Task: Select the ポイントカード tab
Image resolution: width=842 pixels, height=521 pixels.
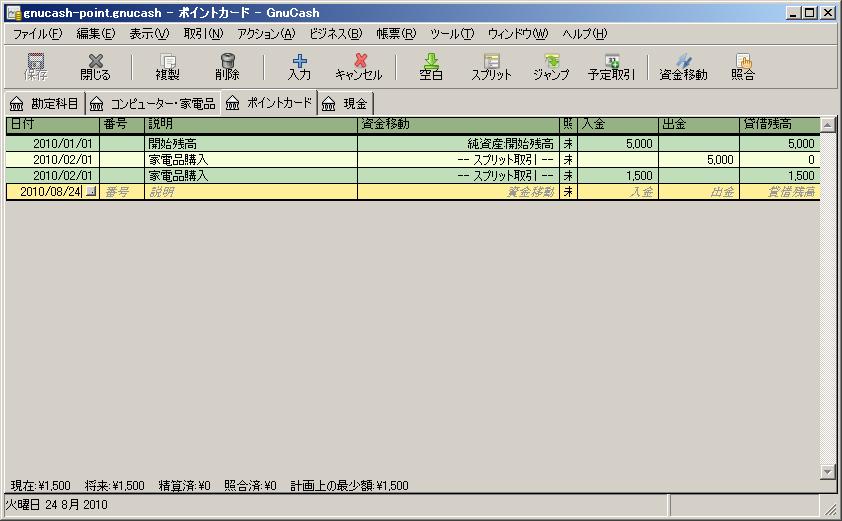Action: [269, 103]
